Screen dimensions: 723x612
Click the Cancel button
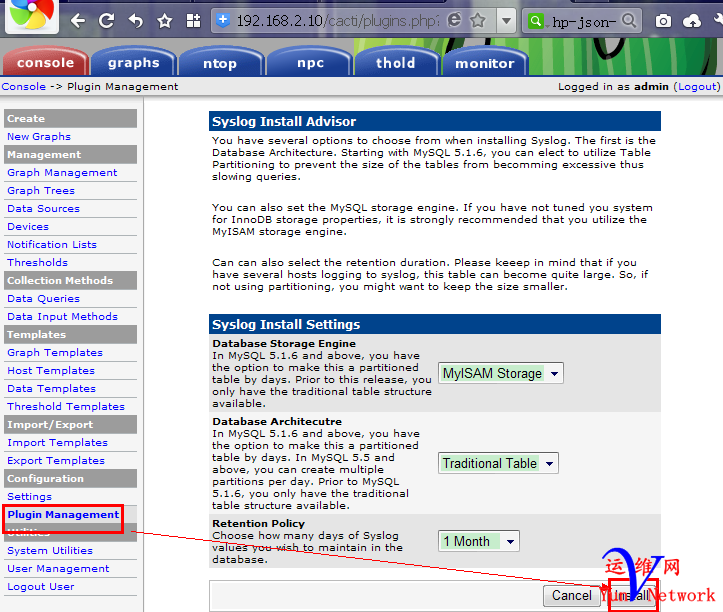572,595
